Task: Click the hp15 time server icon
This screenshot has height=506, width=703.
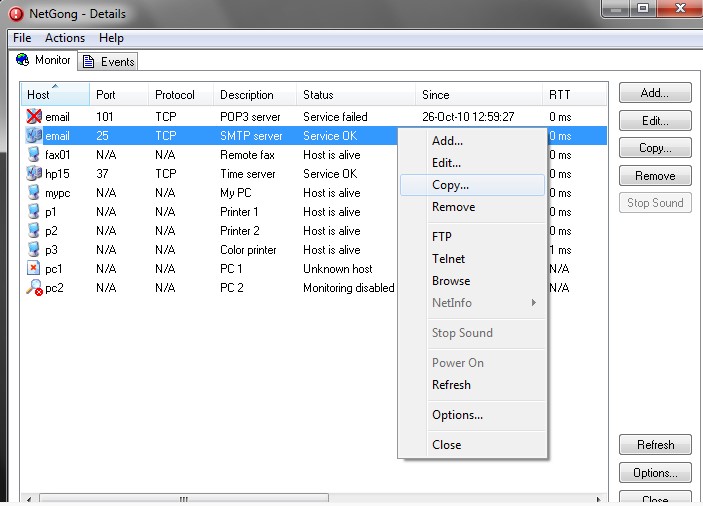Action: [x=33, y=174]
